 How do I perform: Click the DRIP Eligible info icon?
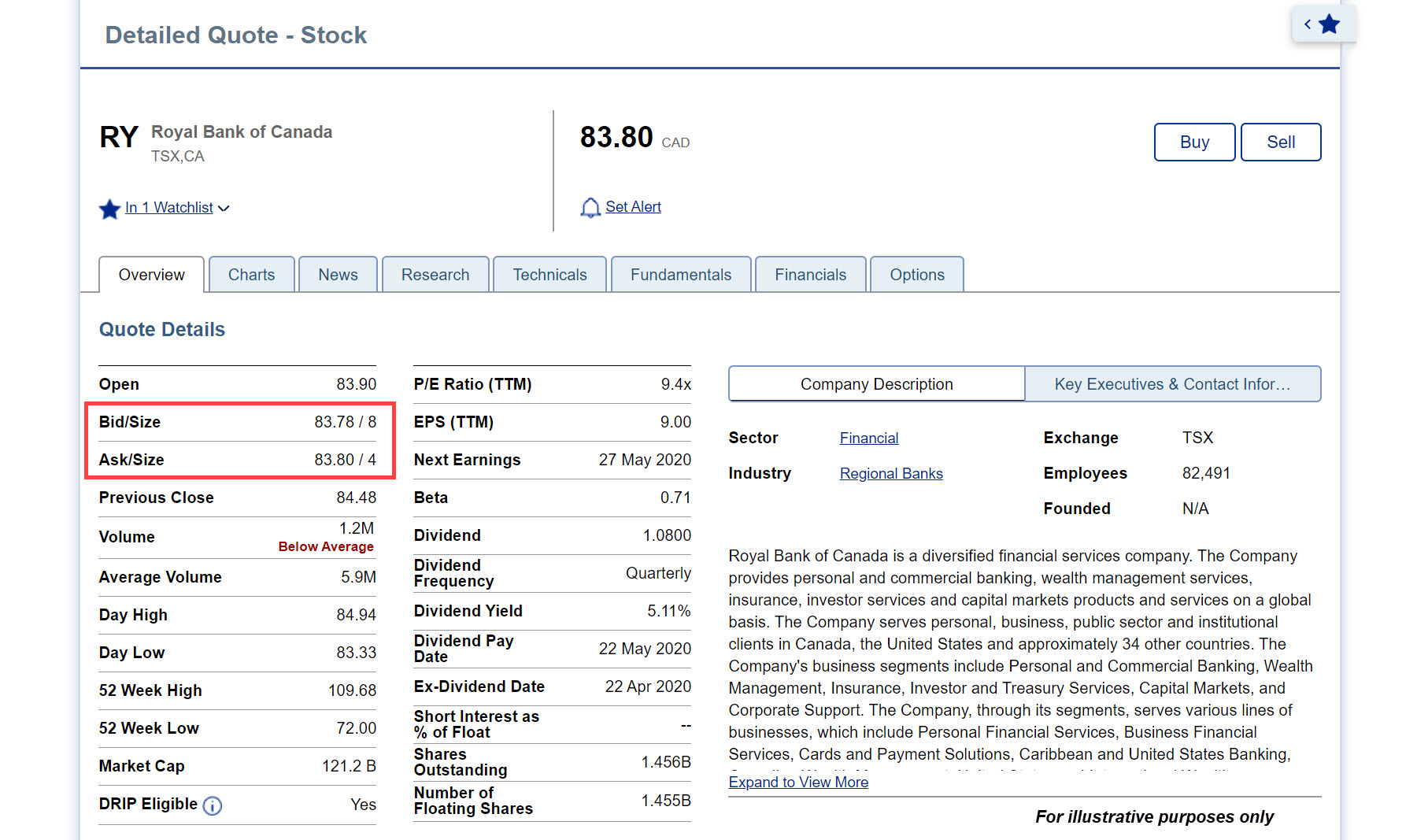pyautogui.click(x=213, y=805)
